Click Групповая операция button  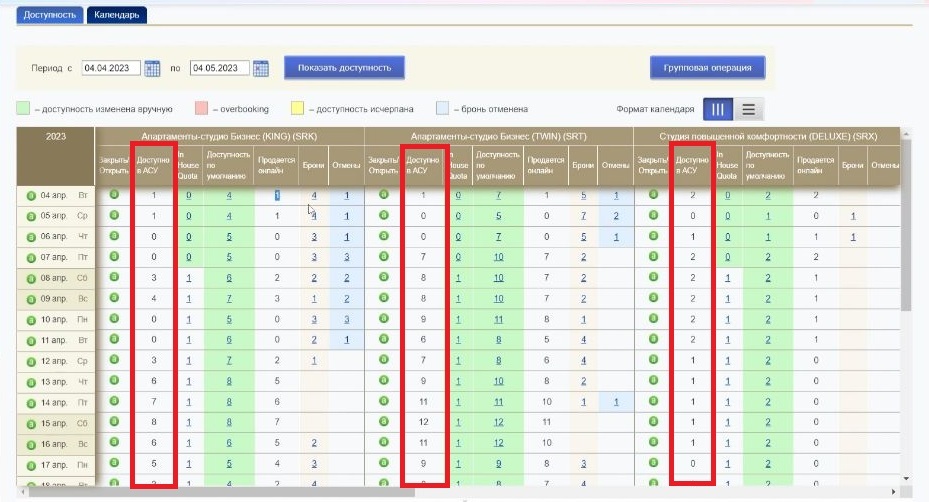coord(707,68)
